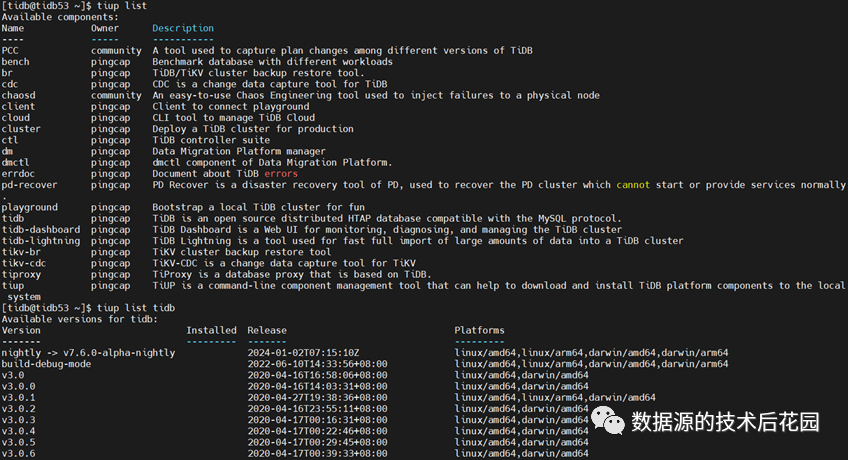Click pd-recover in the Name column
The height and width of the screenshot is (460, 848).
30,185
